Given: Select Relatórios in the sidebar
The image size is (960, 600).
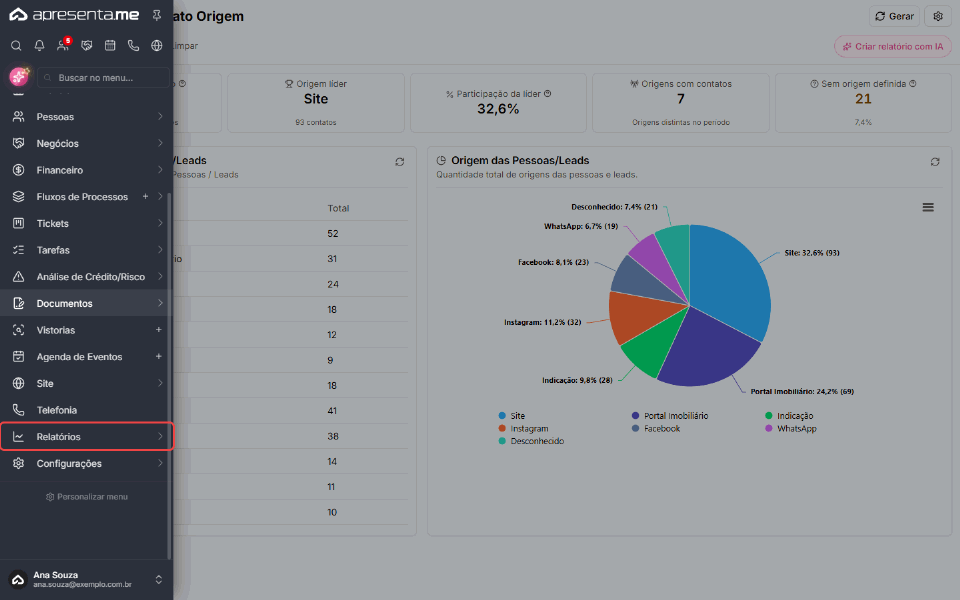Looking at the screenshot, I should (86, 437).
